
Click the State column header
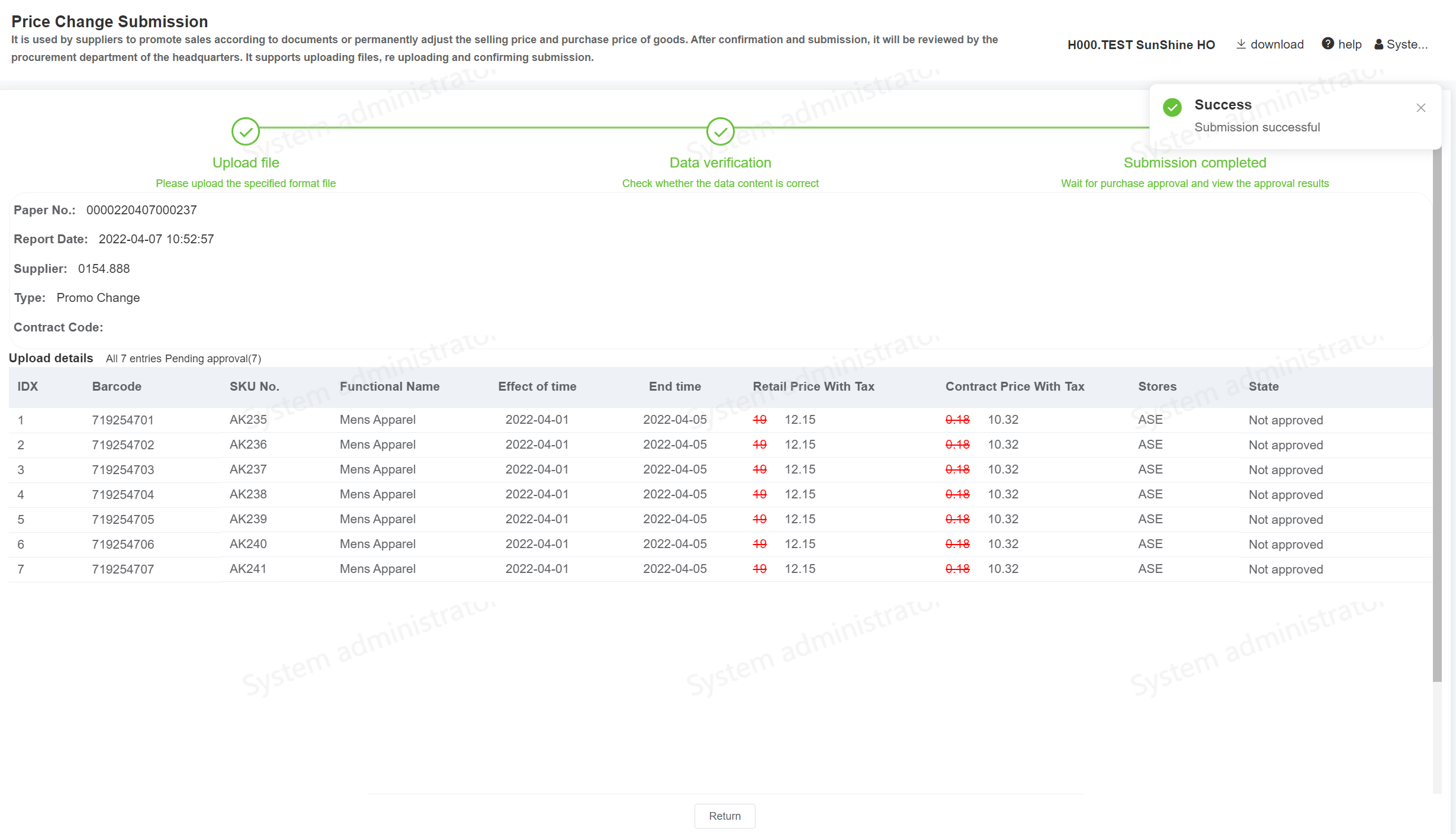pos(1263,387)
